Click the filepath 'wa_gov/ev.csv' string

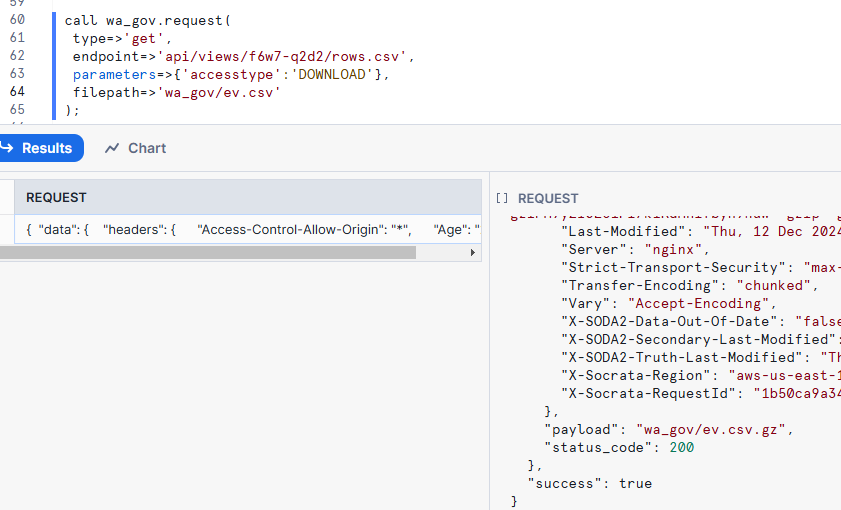point(219,92)
